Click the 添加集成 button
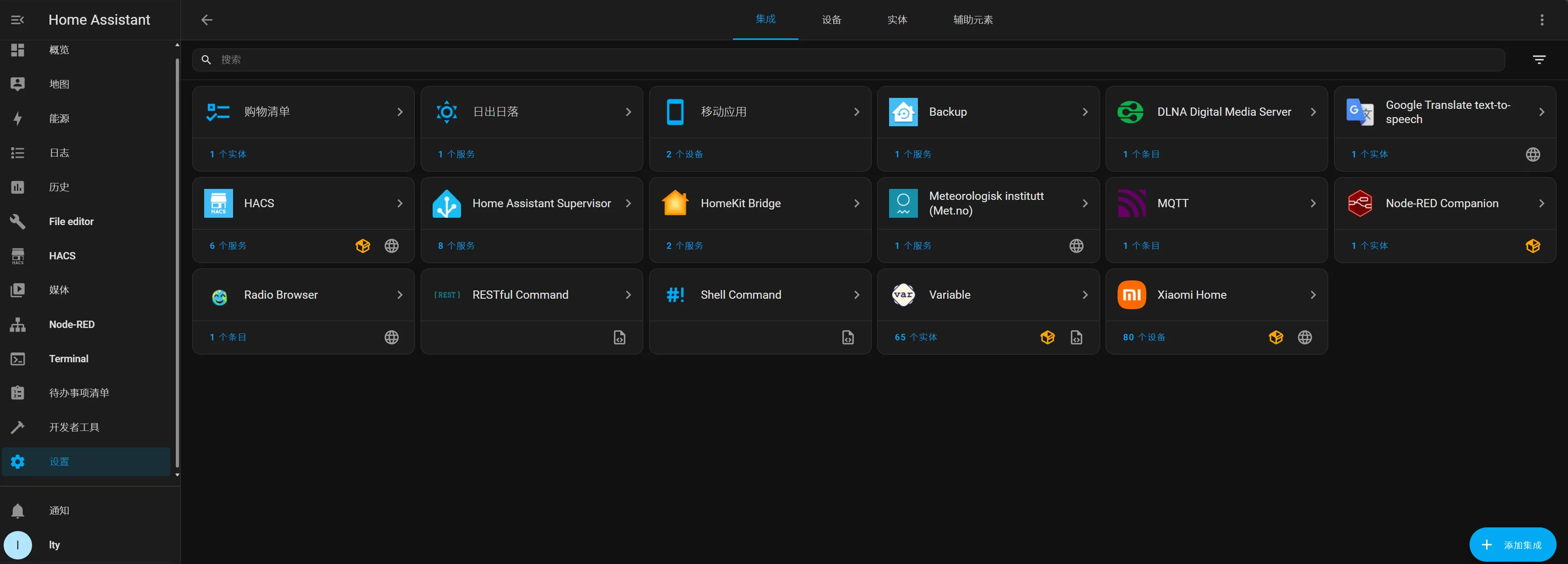The height and width of the screenshot is (564, 1568). tap(1513, 545)
